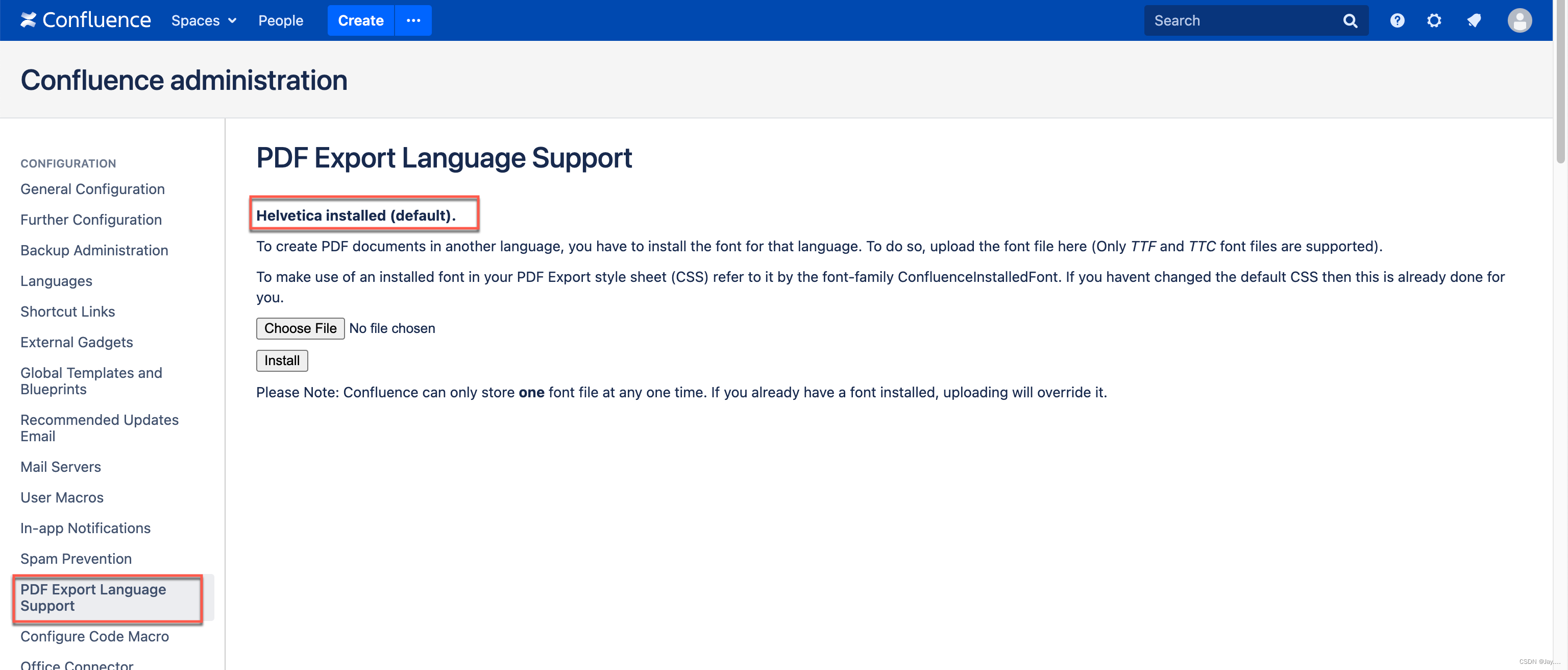The width and height of the screenshot is (1568, 670).
Task: Select Mail Servers in sidebar
Action: tap(60, 467)
